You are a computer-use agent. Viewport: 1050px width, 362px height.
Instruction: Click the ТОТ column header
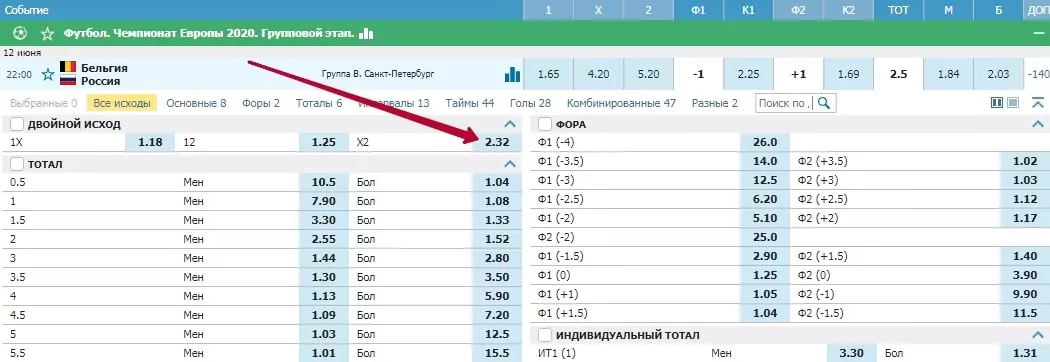click(898, 10)
